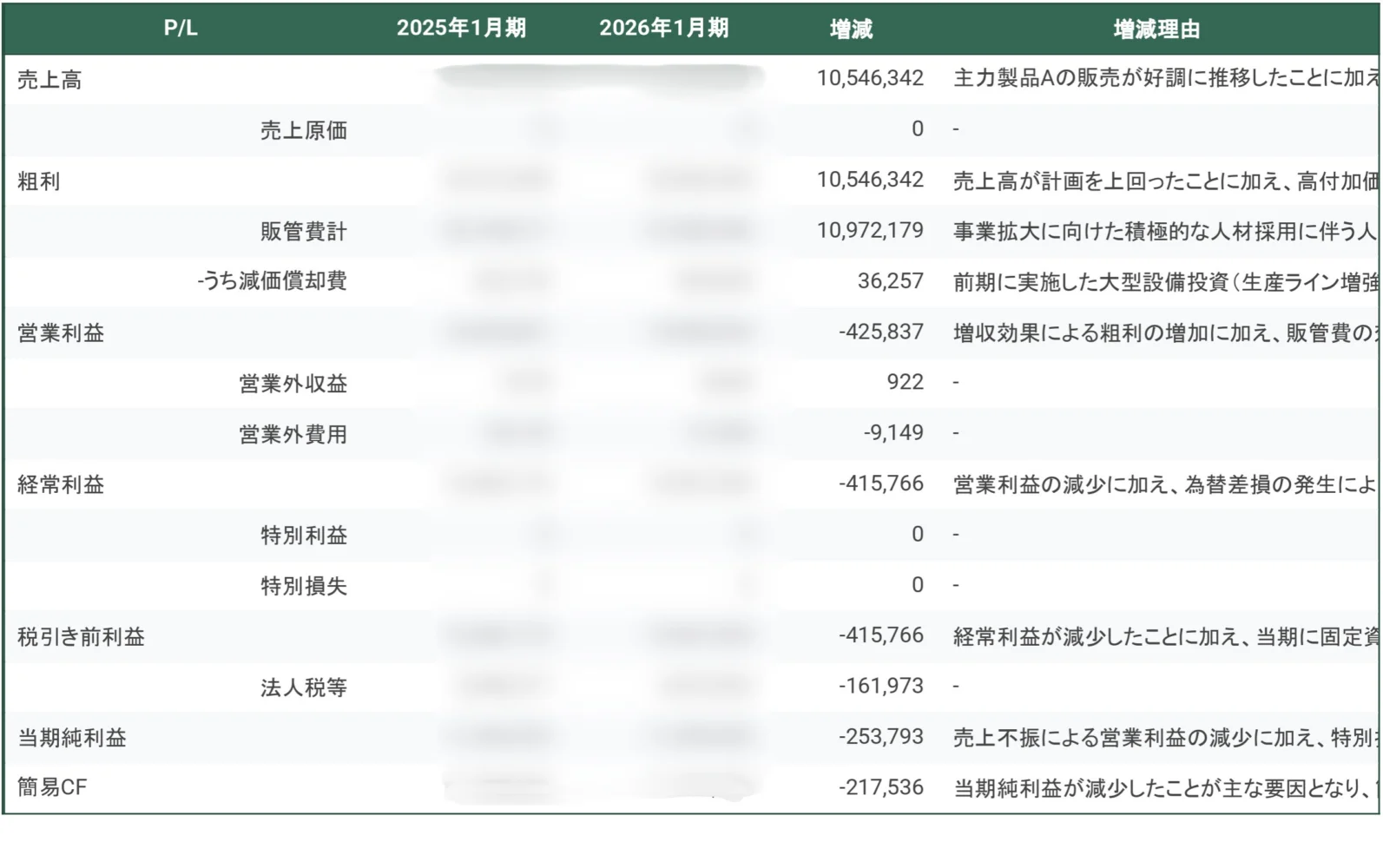The width and height of the screenshot is (1383, 868).
Task: Select the 売上原価 row label
Action: [x=304, y=130]
